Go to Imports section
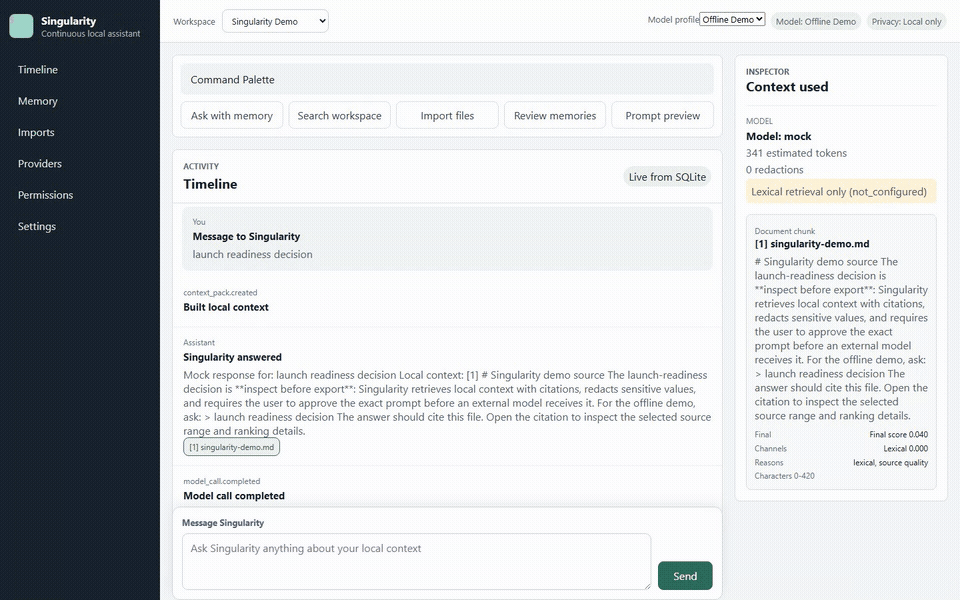The width and height of the screenshot is (960, 600). pyautogui.click(x=36, y=132)
